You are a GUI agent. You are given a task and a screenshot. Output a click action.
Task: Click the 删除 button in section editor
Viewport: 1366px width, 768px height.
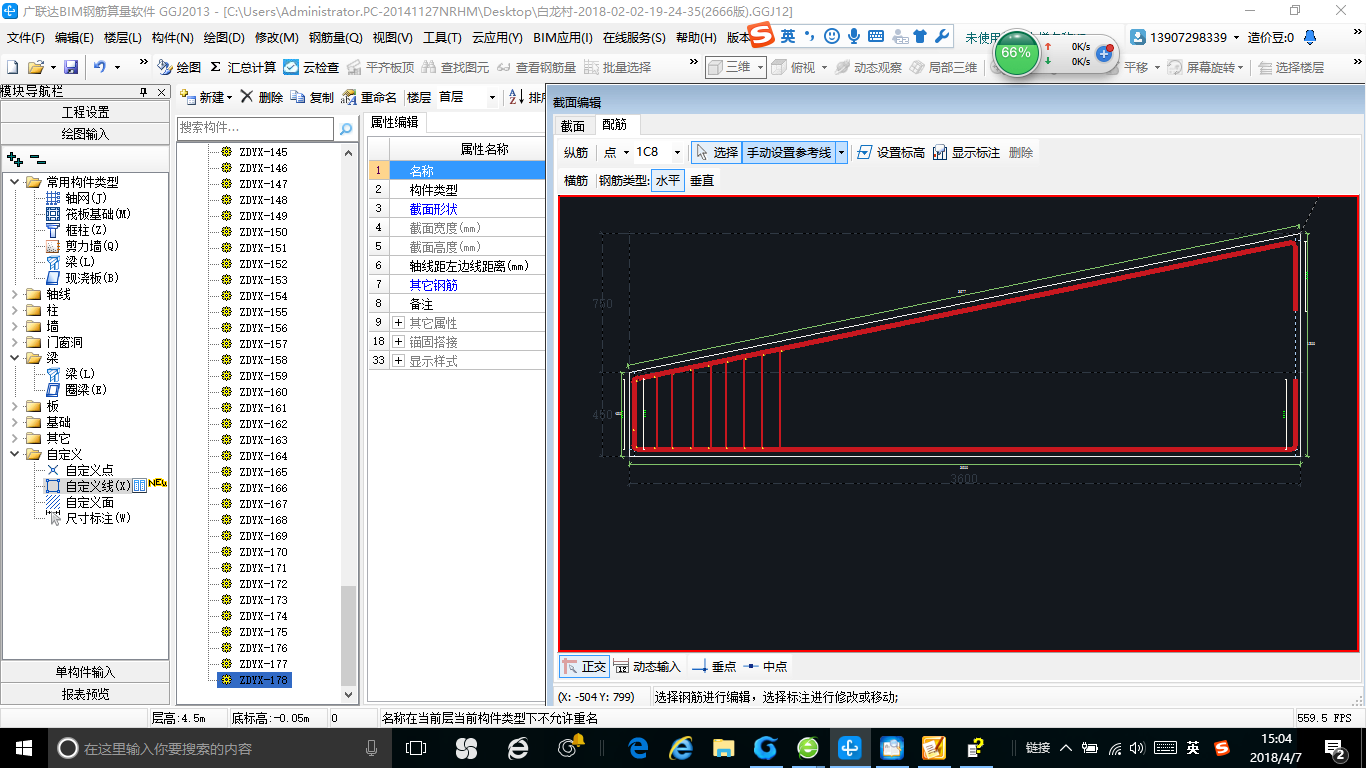tap(1021, 152)
